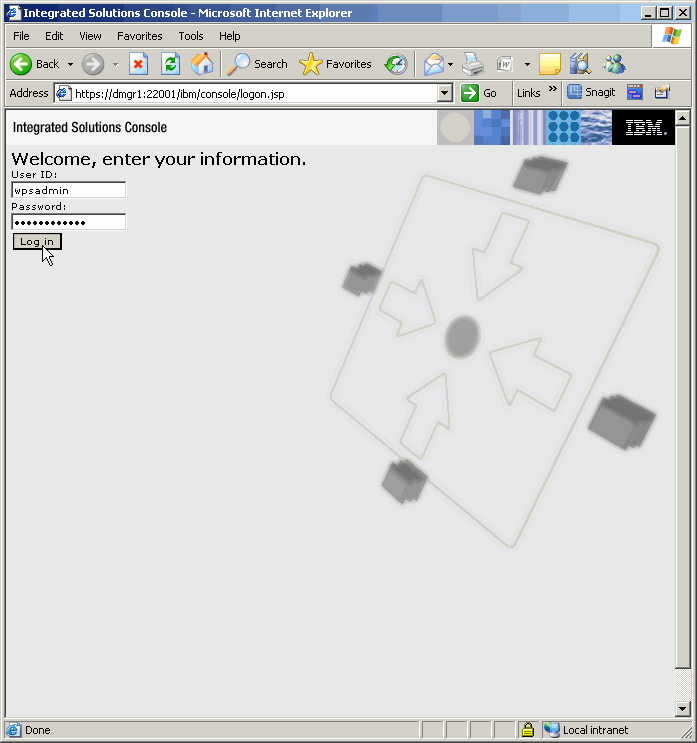Expand the Back button history dropdown arrow

tap(70, 64)
